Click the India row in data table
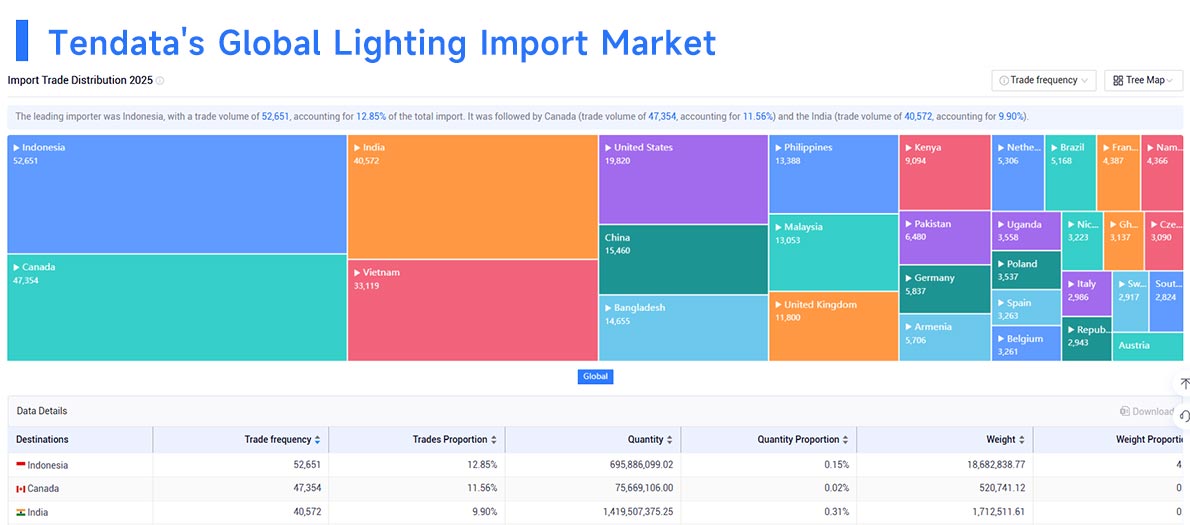Image resolution: width=1190 pixels, height=525 pixels. (x=595, y=512)
